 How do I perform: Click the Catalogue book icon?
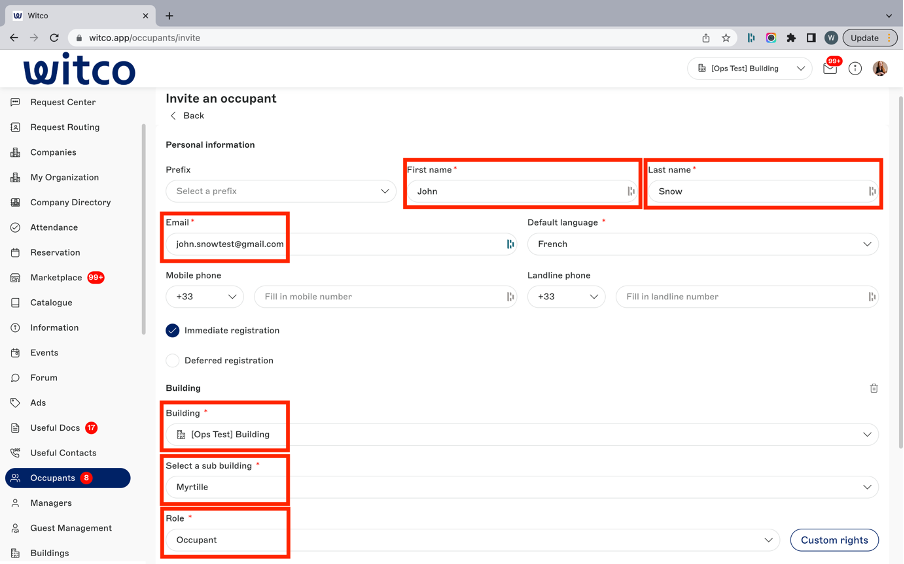pyautogui.click(x=16, y=303)
